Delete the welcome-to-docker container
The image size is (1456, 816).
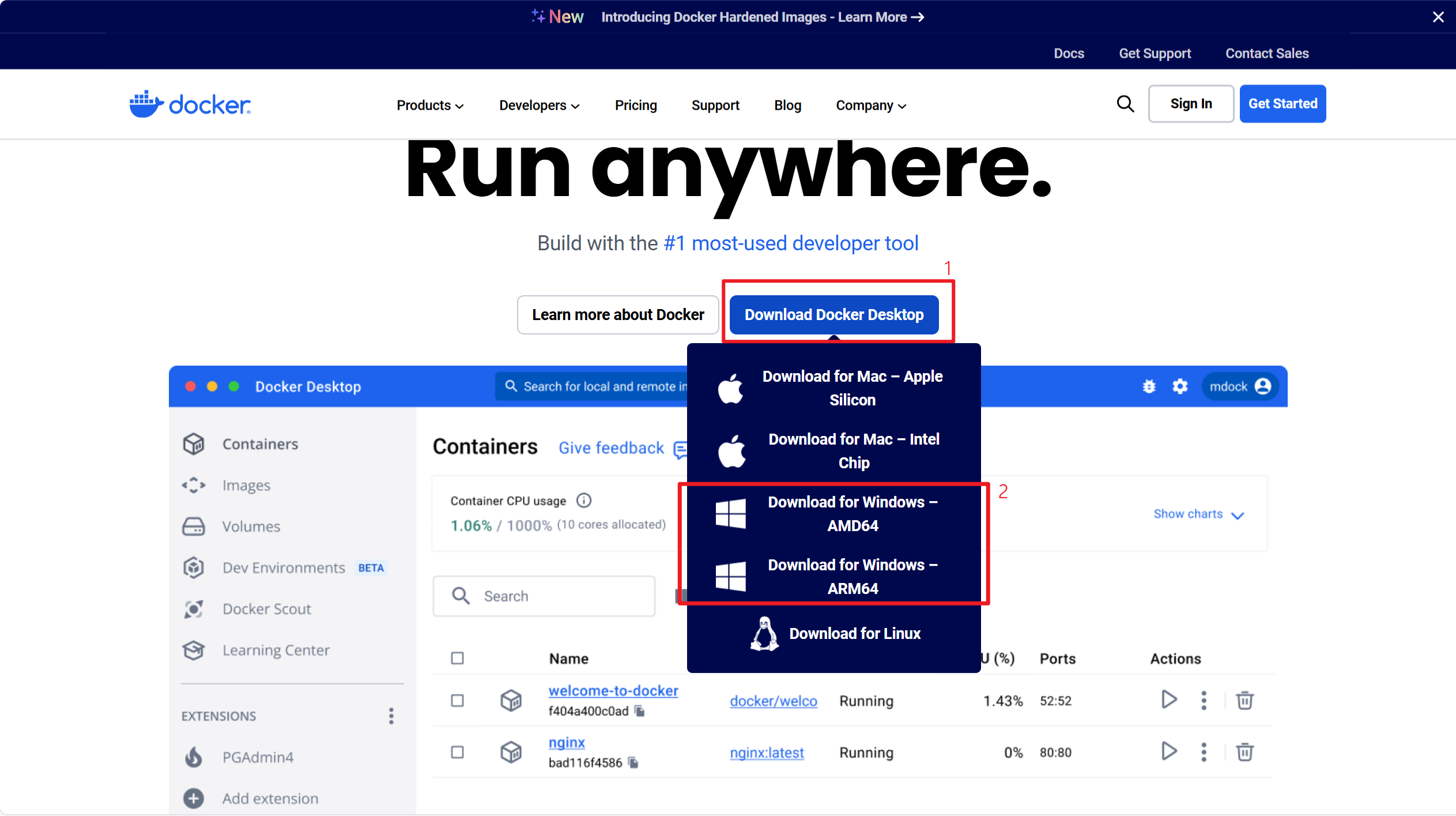coord(1244,701)
